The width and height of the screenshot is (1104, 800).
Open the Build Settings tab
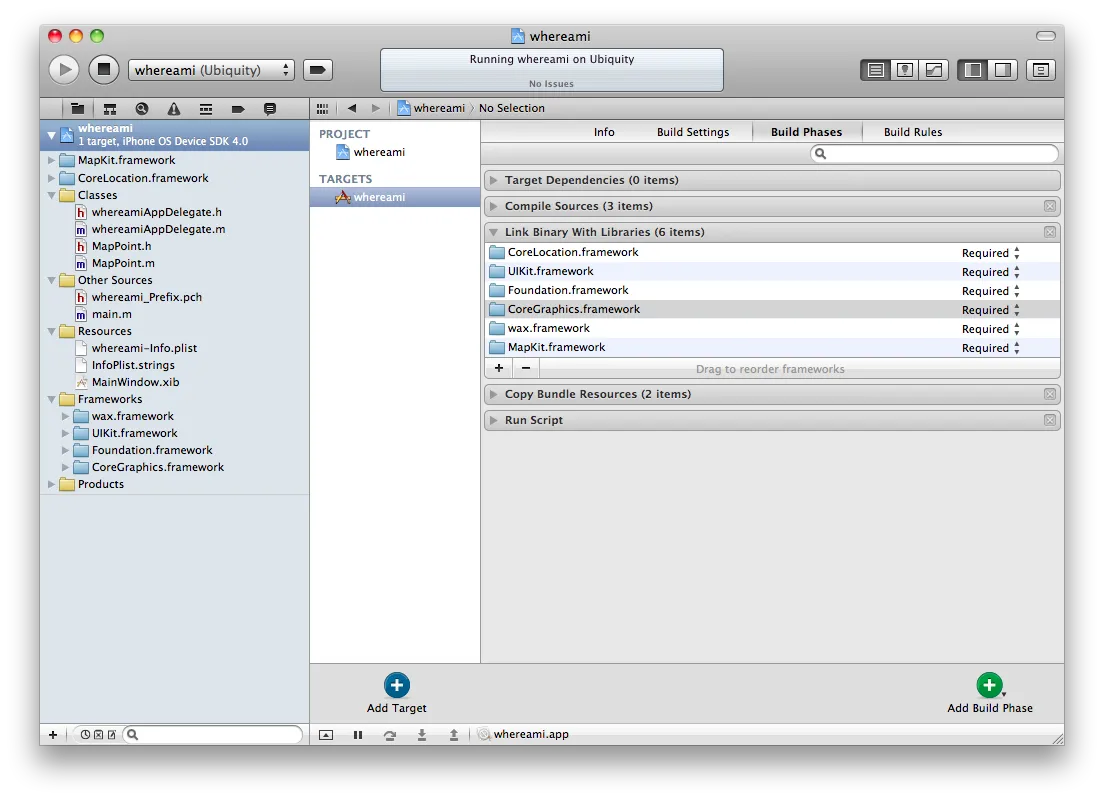point(693,132)
